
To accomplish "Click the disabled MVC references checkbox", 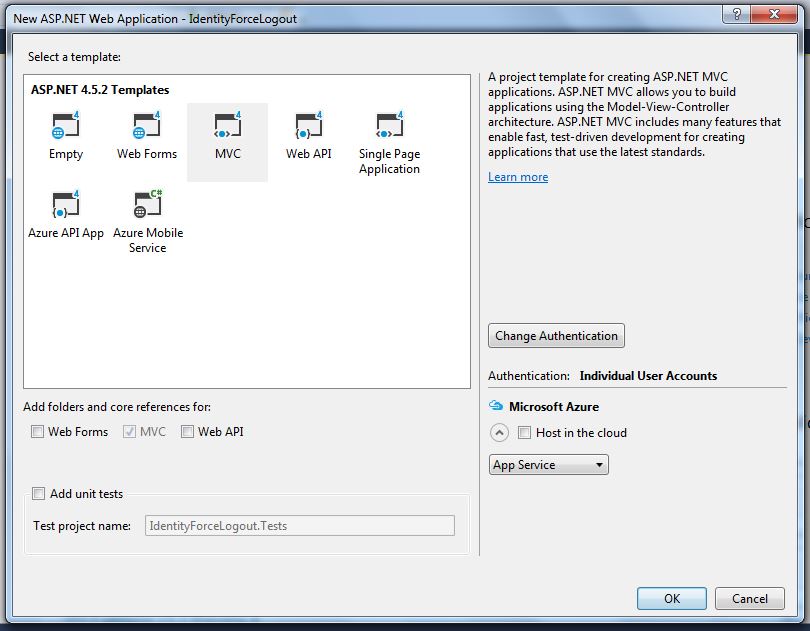I will (129, 432).
